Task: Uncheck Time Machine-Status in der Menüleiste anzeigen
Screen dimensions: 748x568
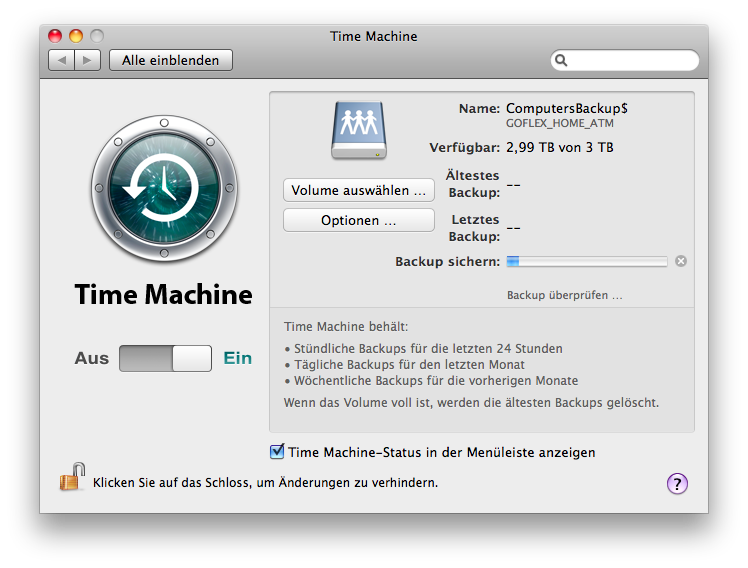Action: [x=277, y=452]
